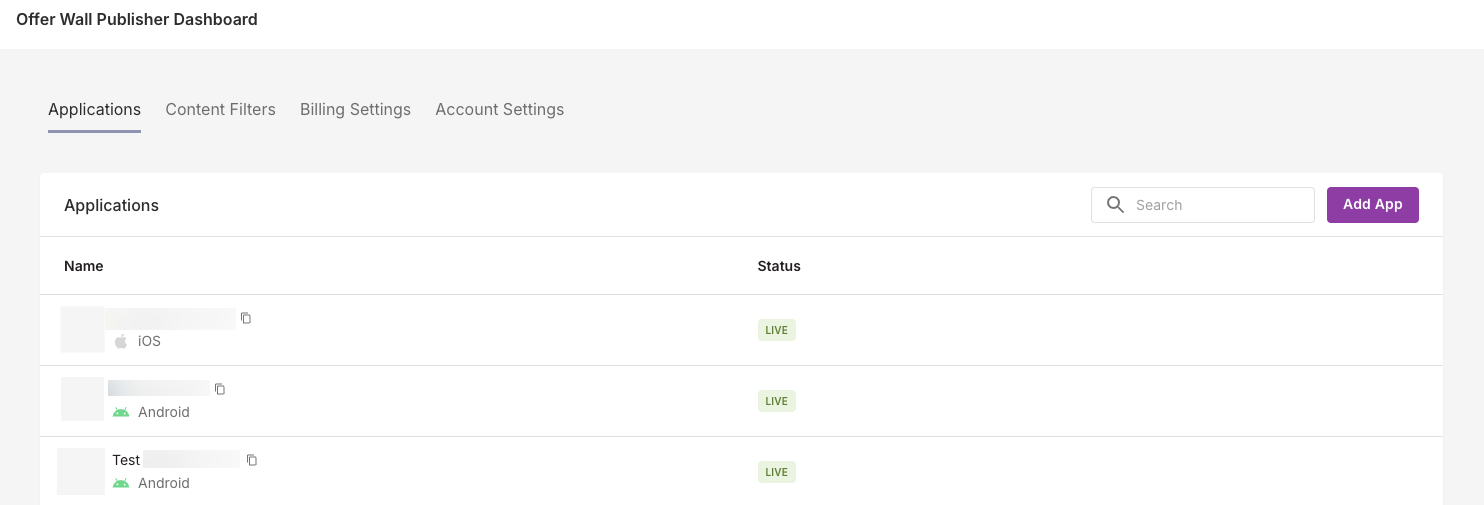This screenshot has height=505, width=1484.
Task: Open the Test app's thumbnail image
Action: click(x=81, y=471)
